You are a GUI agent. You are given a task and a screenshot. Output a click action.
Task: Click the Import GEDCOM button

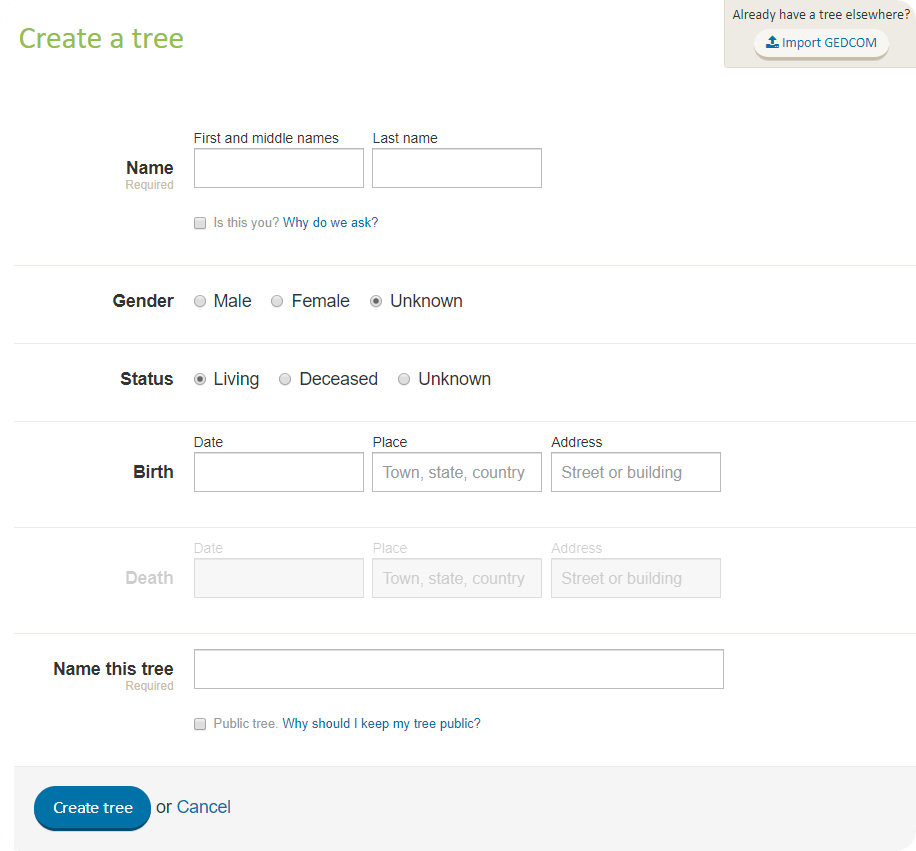click(821, 43)
